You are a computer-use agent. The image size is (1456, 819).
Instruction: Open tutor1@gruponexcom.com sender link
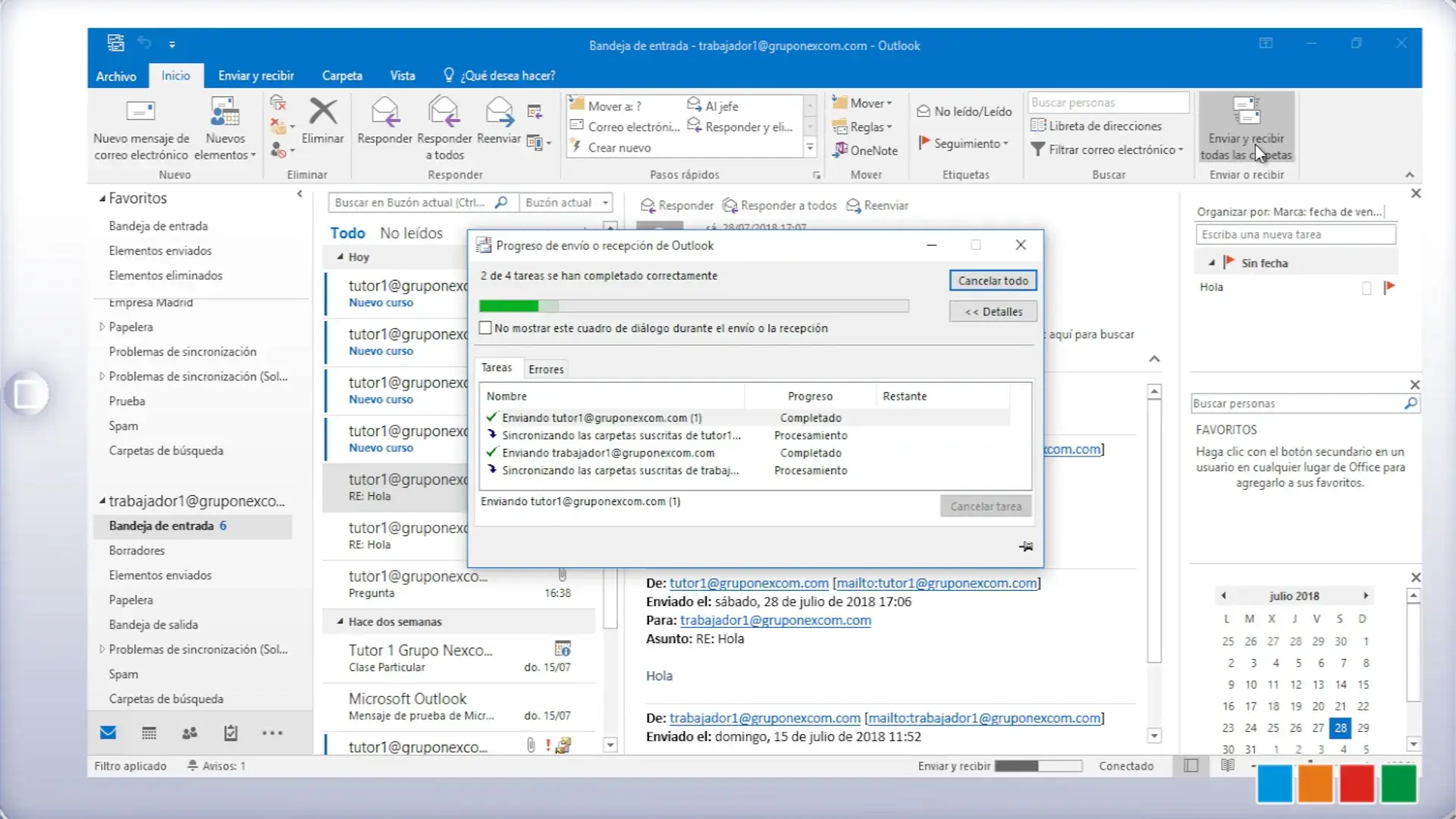[x=748, y=583]
